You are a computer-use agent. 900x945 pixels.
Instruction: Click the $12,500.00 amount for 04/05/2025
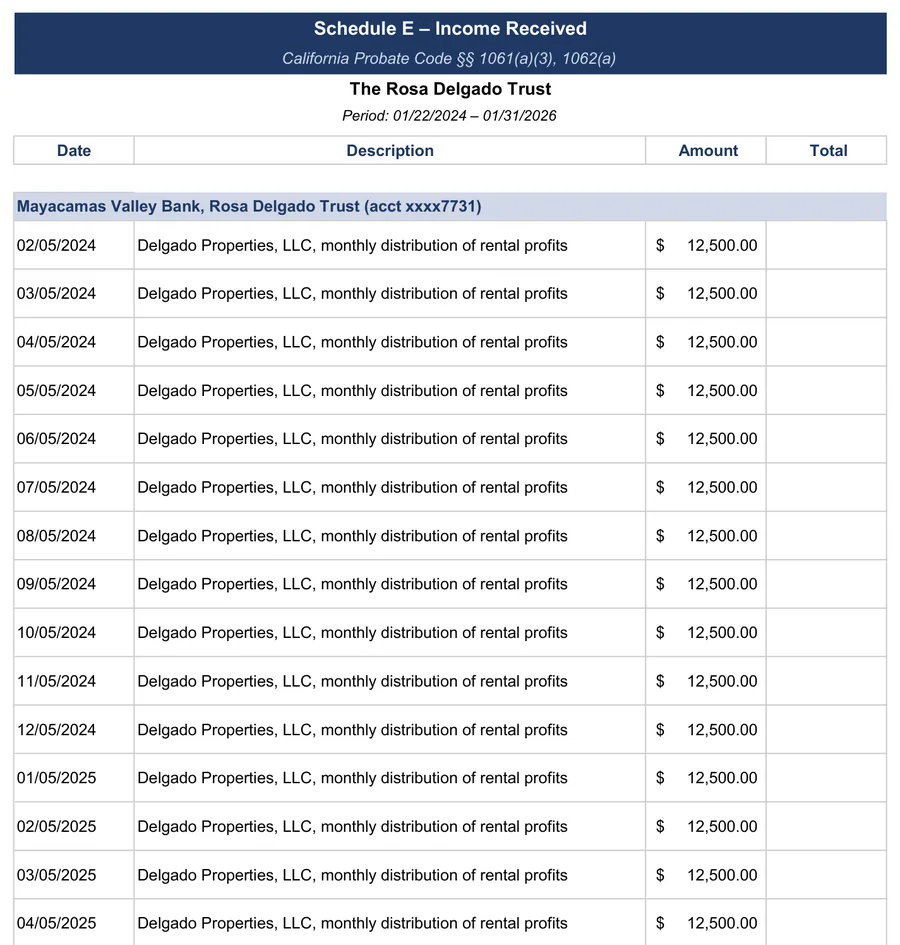[x=706, y=923]
